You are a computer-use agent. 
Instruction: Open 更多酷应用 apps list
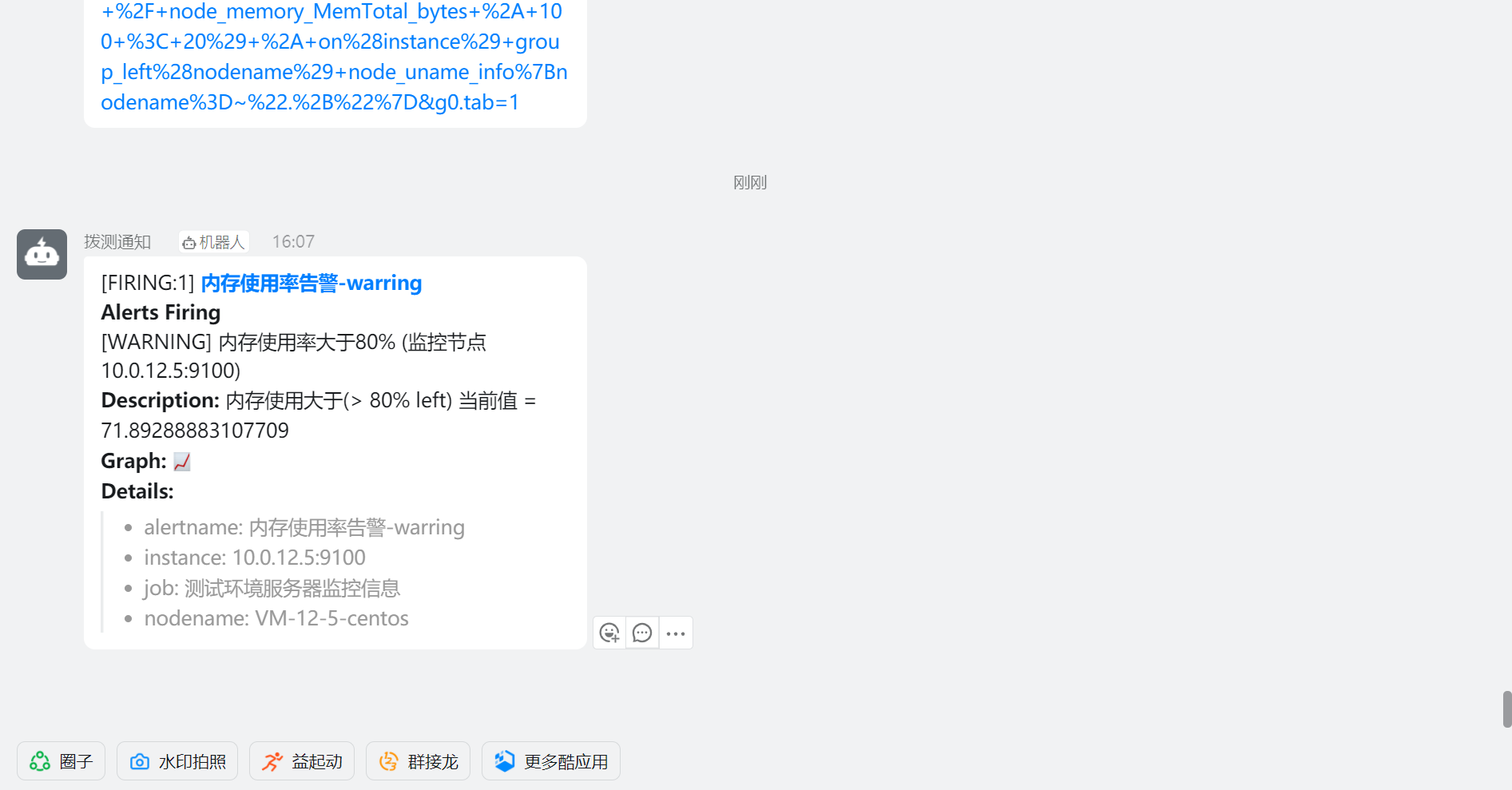pyautogui.click(x=551, y=761)
